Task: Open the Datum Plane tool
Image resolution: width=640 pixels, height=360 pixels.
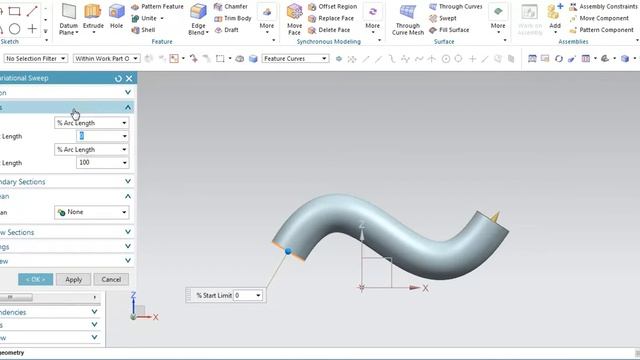Action: point(68,20)
